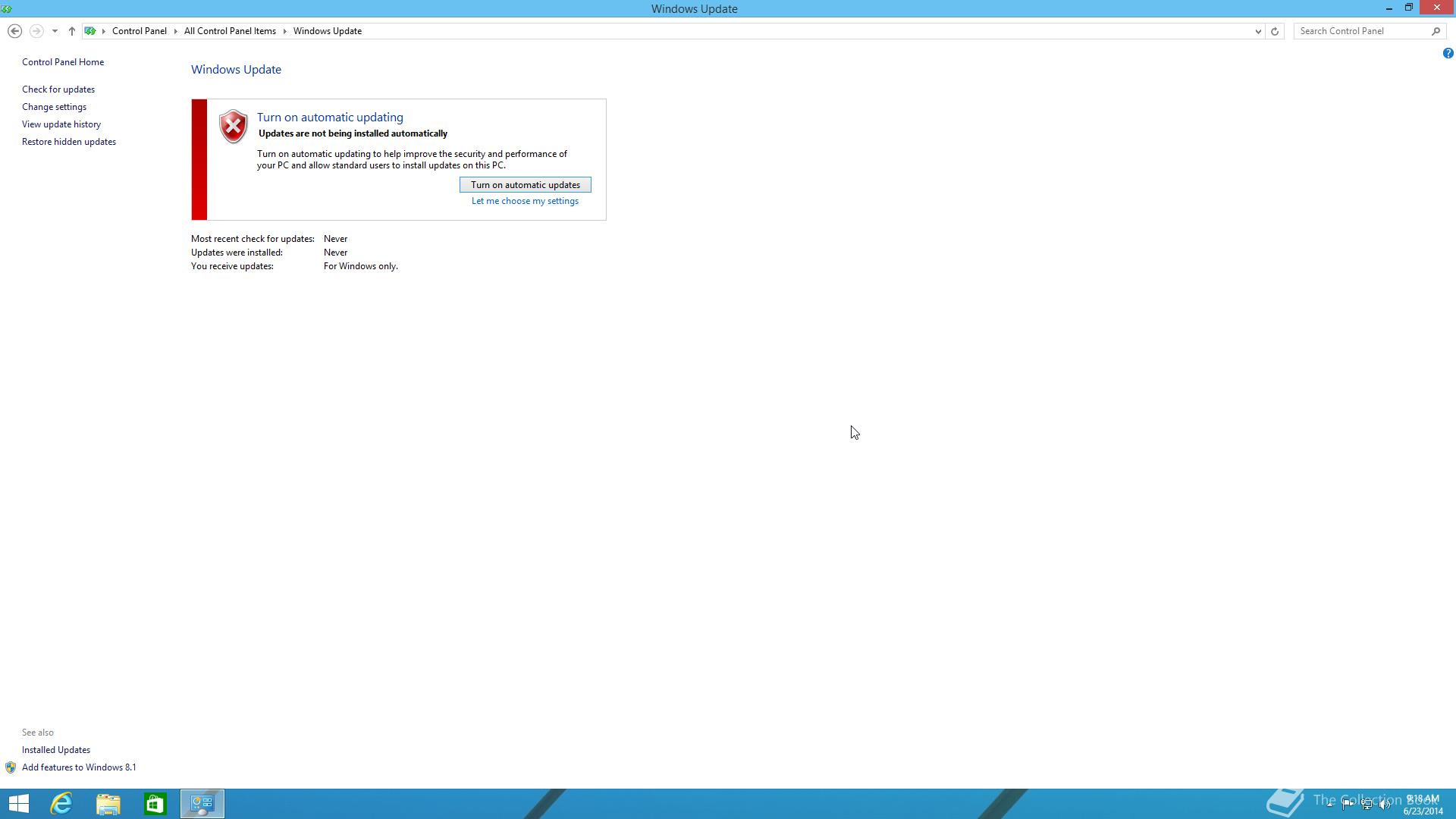Open Action Center flag icon

[1348, 805]
